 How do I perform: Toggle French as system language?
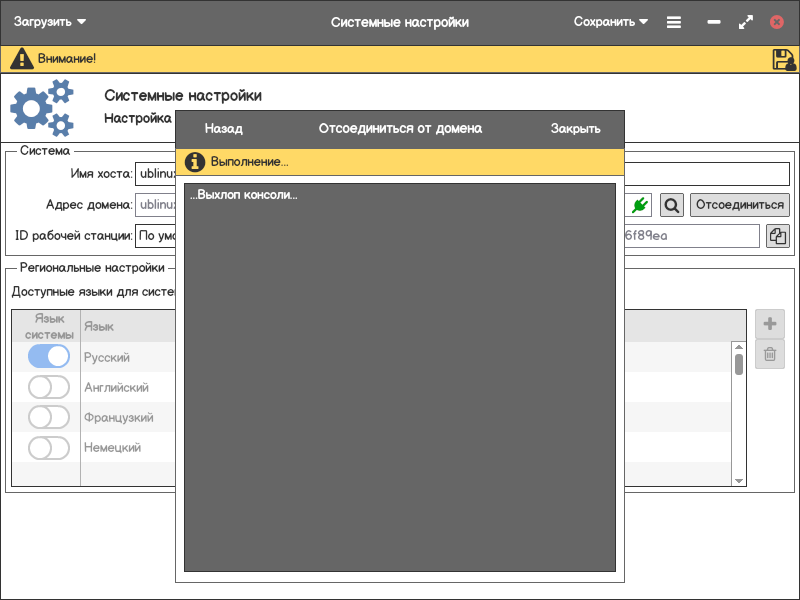49,417
